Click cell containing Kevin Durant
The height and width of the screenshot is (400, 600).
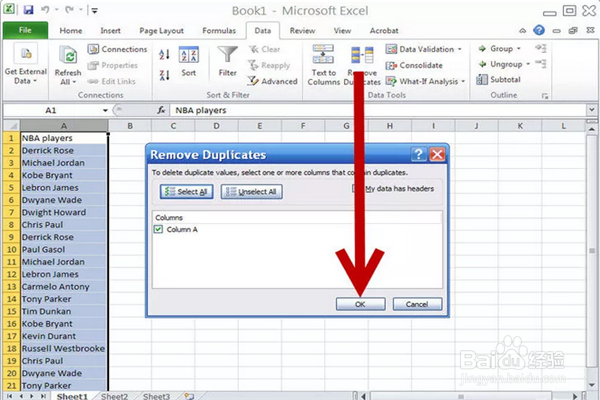(64, 336)
